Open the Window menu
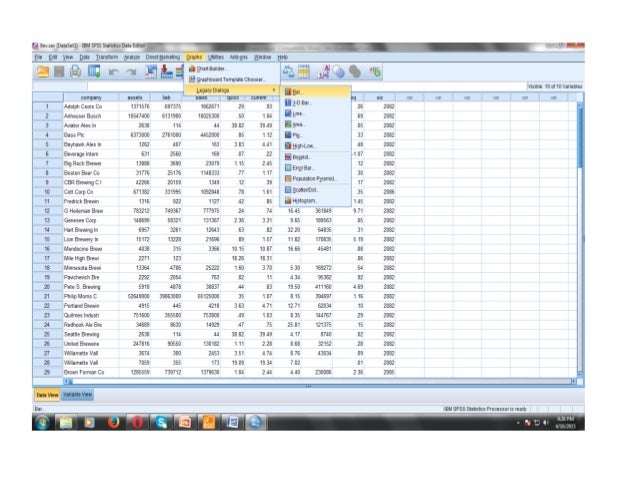 [x=262, y=57]
